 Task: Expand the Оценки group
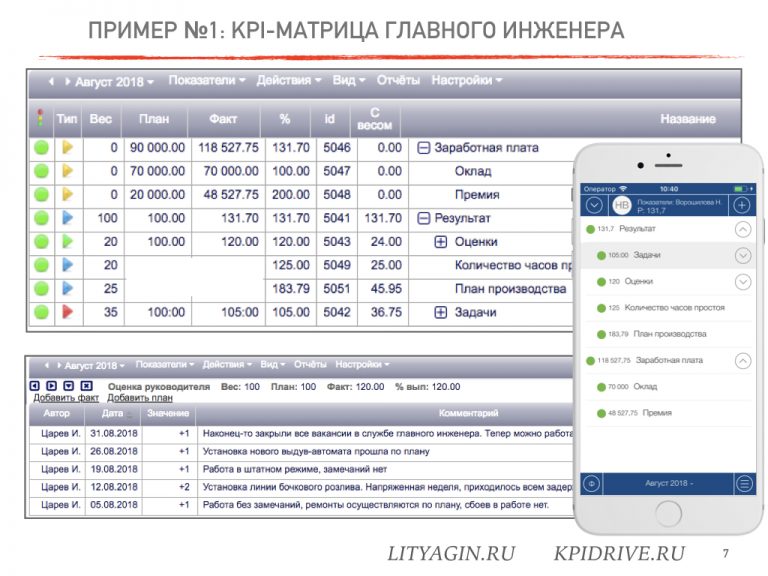coord(441,242)
